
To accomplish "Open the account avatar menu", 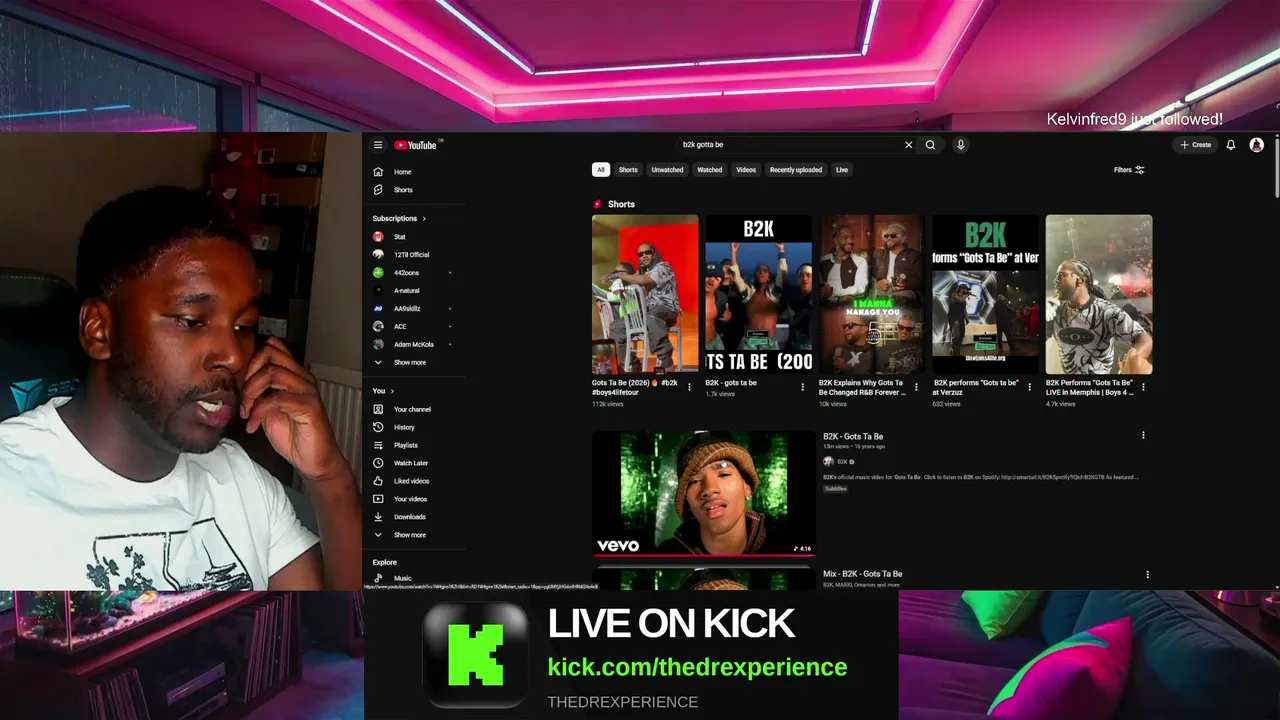I will (1257, 145).
